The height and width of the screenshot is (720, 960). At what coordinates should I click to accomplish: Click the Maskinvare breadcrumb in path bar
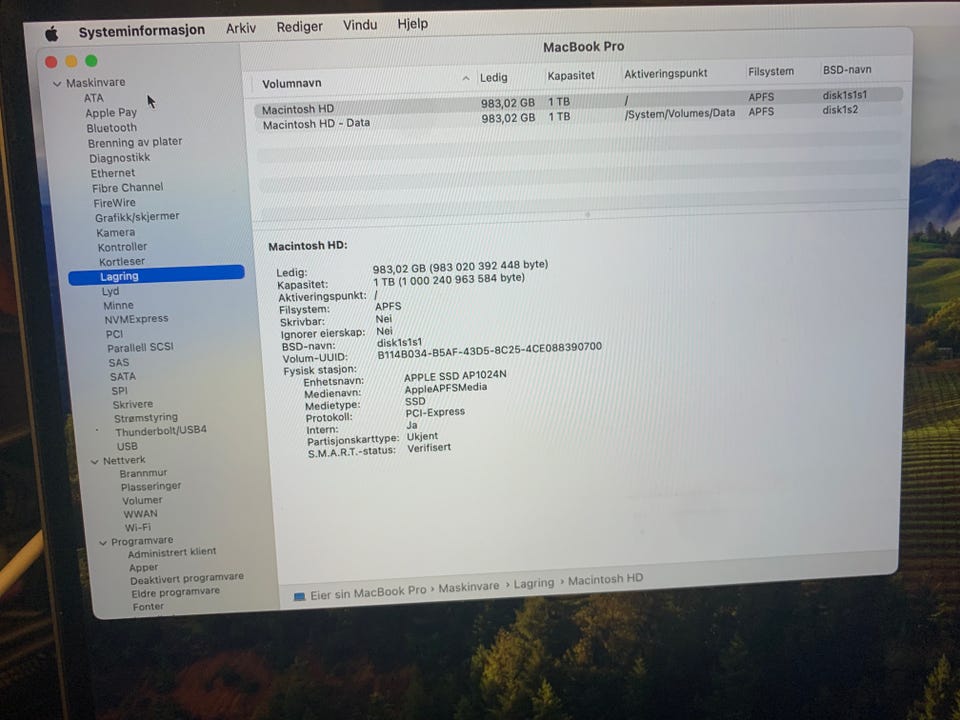click(x=468, y=587)
